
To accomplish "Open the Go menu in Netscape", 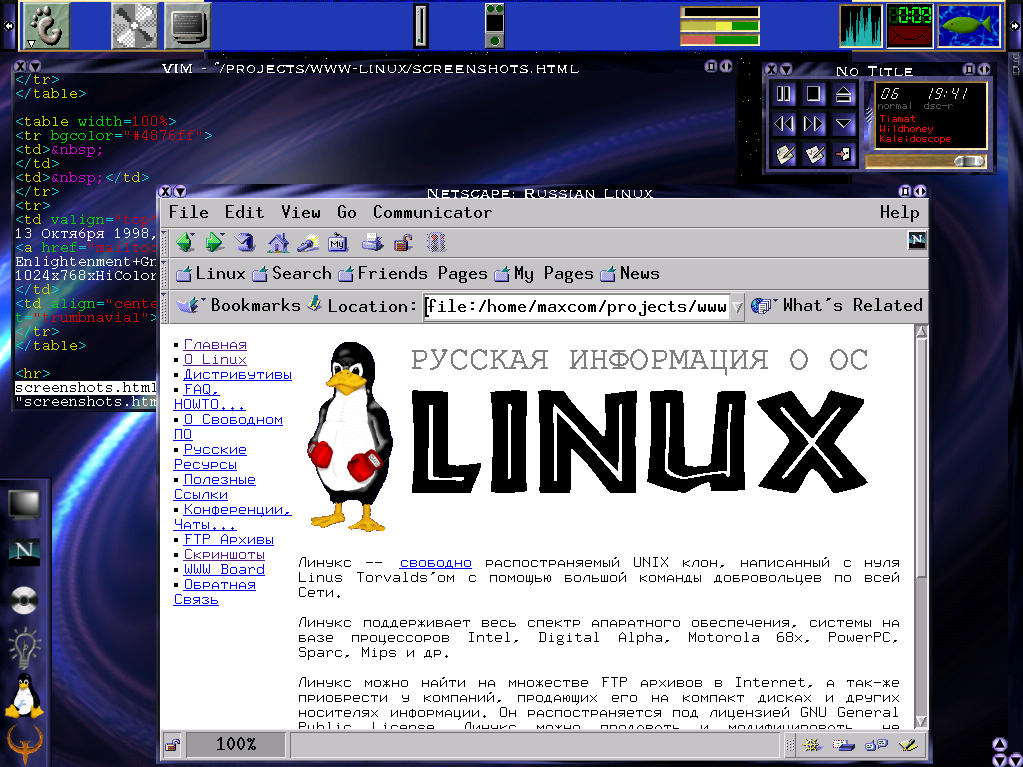I will pyautogui.click(x=346, y=212).
